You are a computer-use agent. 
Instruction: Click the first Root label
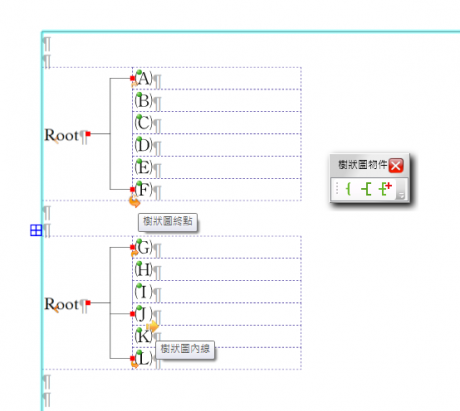(x=62, y=135)
